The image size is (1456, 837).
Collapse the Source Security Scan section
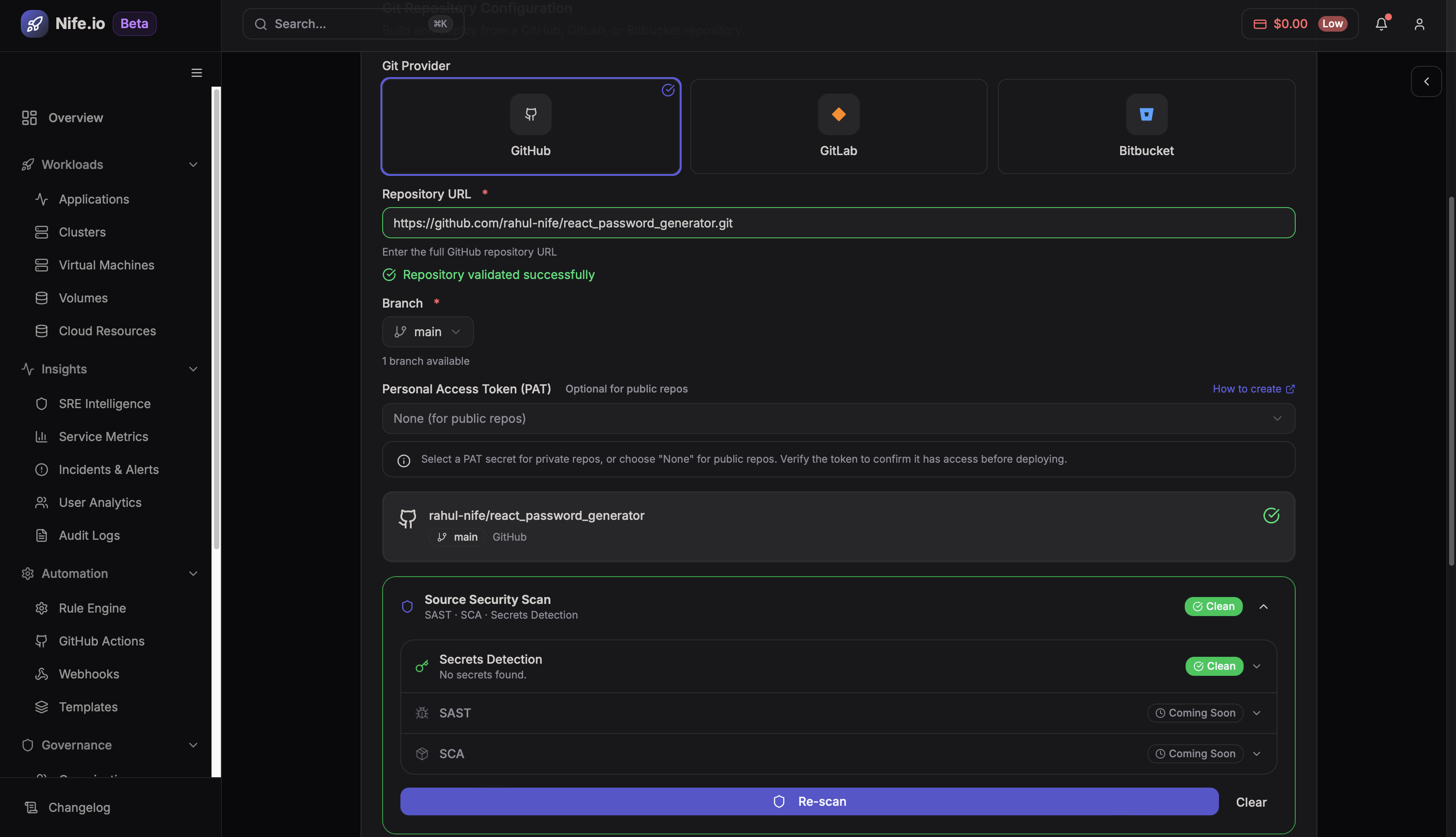pyautogui.click(x=1264, y=607)
